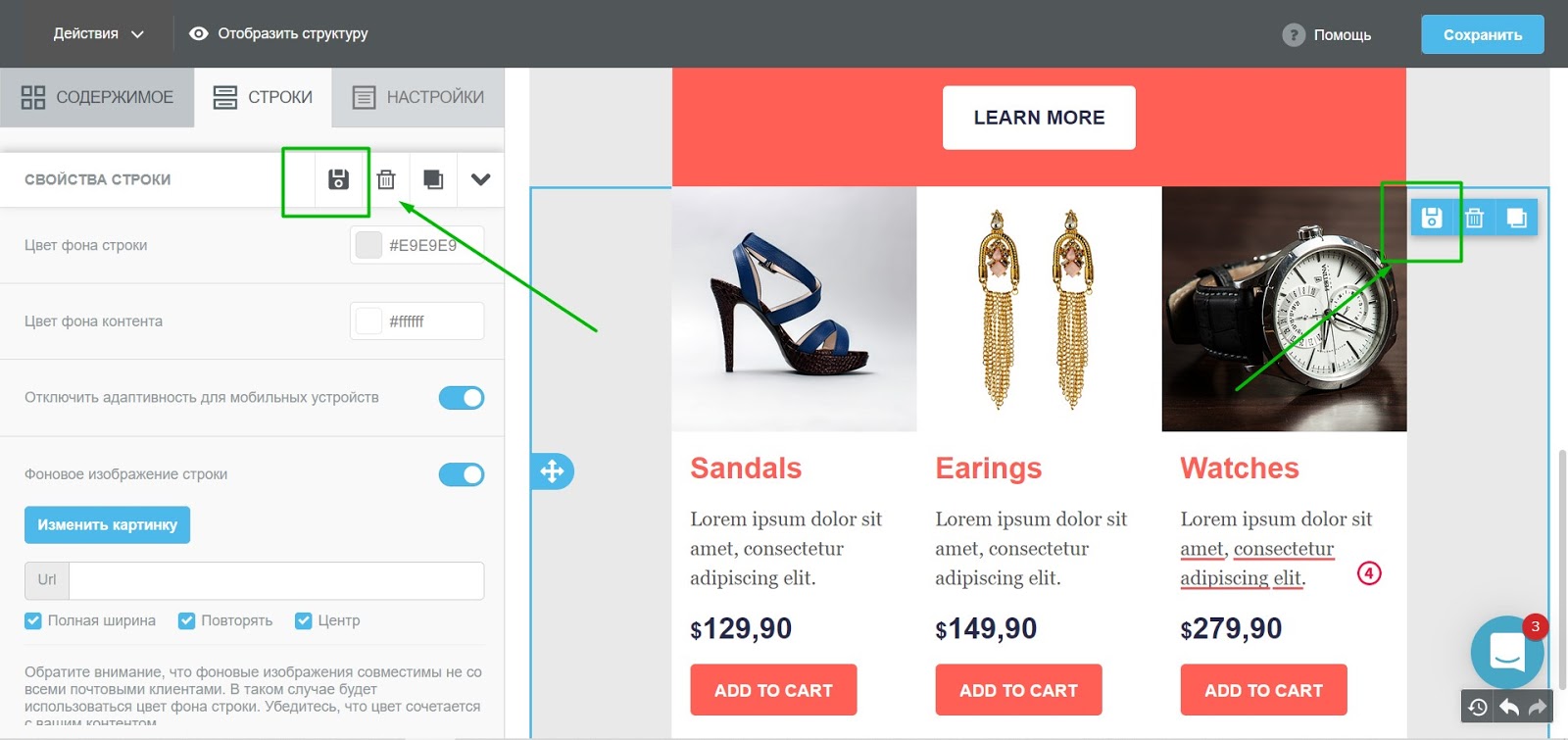The height and width of the screenshot is (740, 1568).
Task: Collapse row properties with chevron arrow
Action: click(x=480, y=179)
